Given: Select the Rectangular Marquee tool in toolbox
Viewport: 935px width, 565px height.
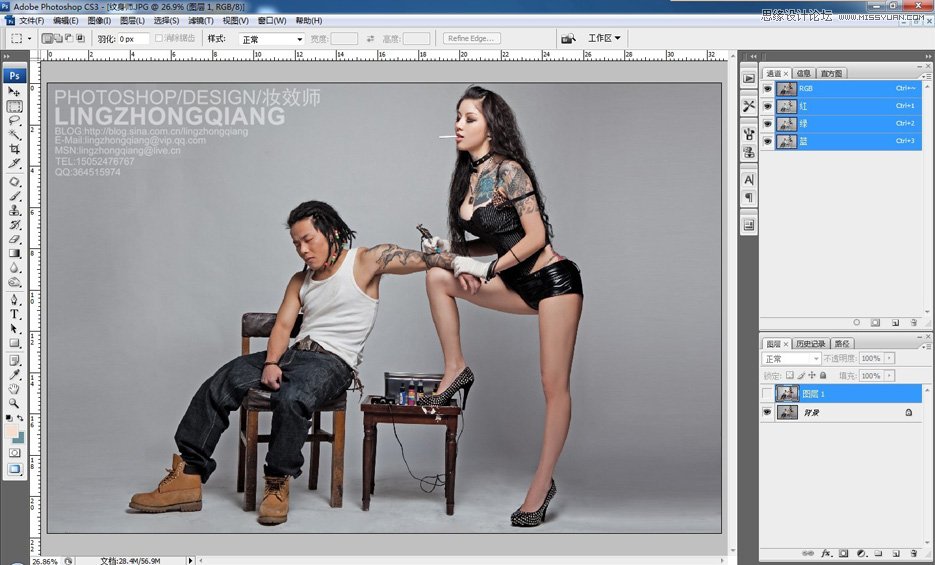Looking at the screenshot, I should click(14, 106).
